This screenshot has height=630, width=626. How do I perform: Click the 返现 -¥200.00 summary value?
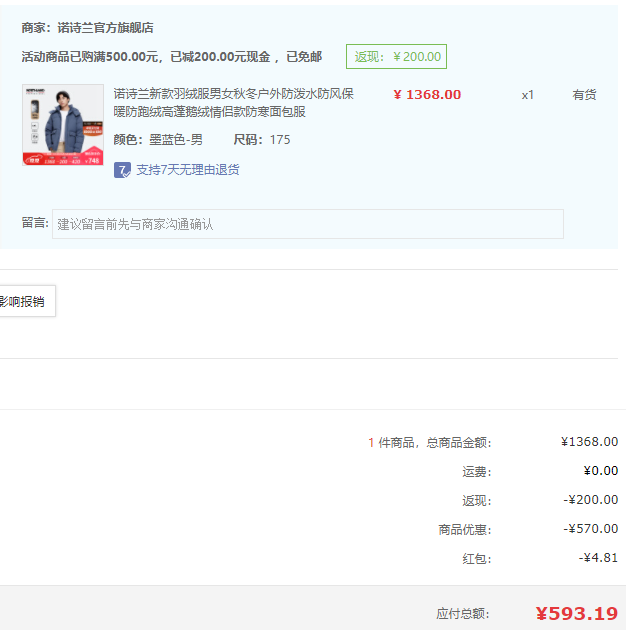[591, 500]
